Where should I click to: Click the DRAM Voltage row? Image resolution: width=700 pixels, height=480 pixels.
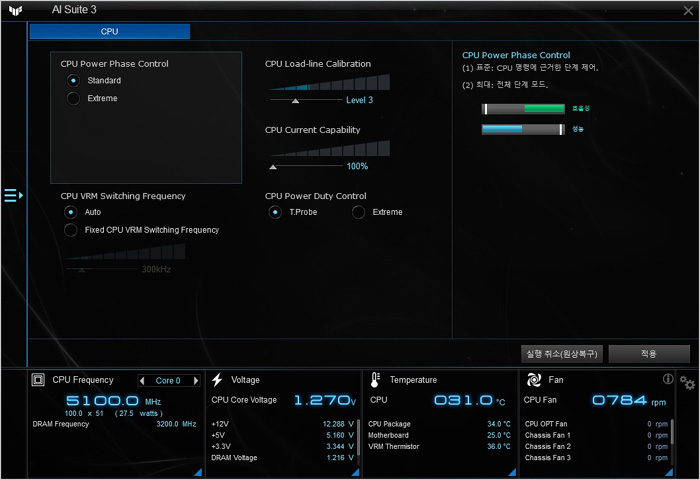(x=283, y=457)
